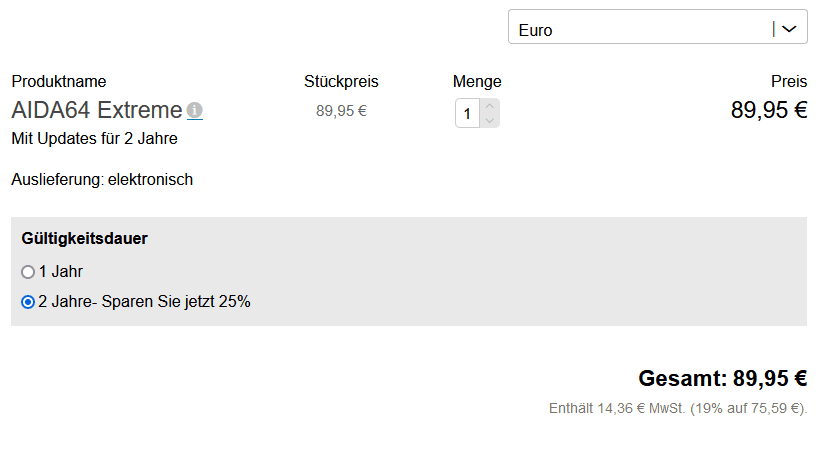Click the 'Auslieferung: elektronisch' text
Screen dimensions: 821x450
[x=102, y=180]
